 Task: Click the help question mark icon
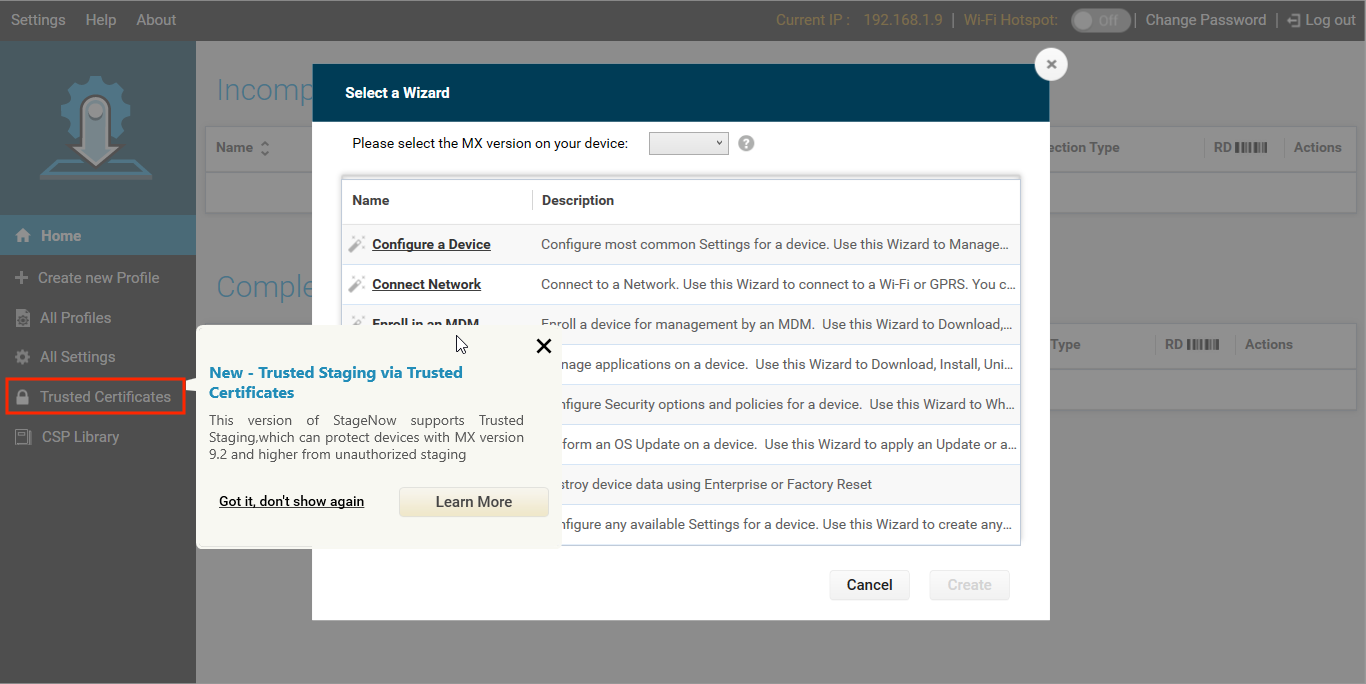click(x=746, y=143)
